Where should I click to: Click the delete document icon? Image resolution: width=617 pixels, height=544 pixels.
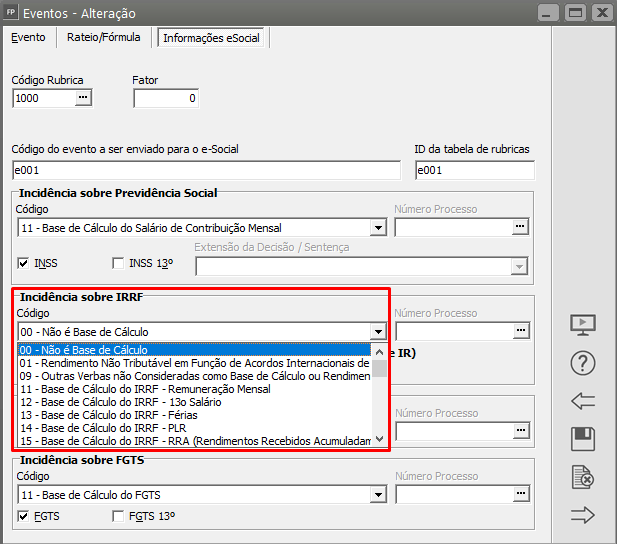(x=583, y=477)
